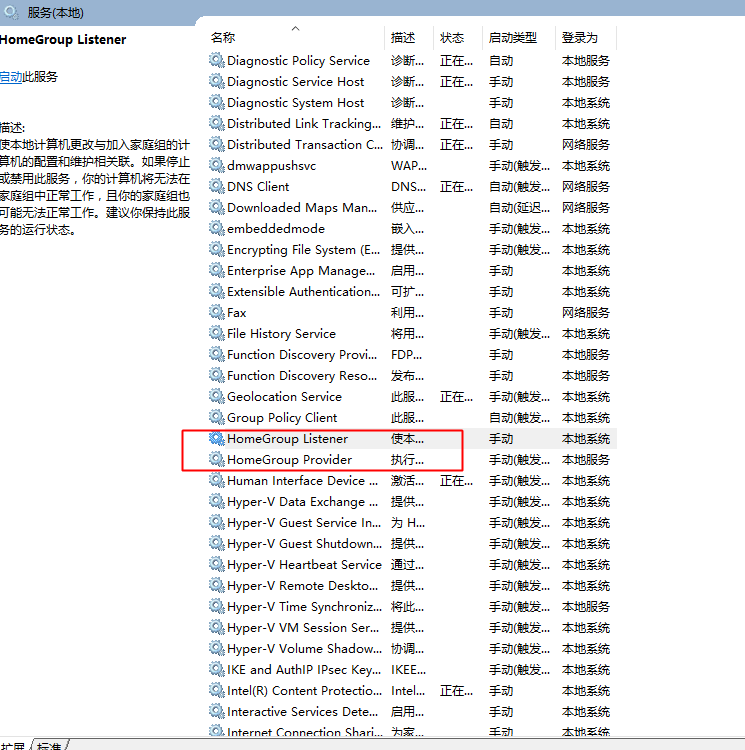This screenshot has width=745, height=750.
Task: Click IKEE... description of IKE and AuthIP
Action: 408,670
